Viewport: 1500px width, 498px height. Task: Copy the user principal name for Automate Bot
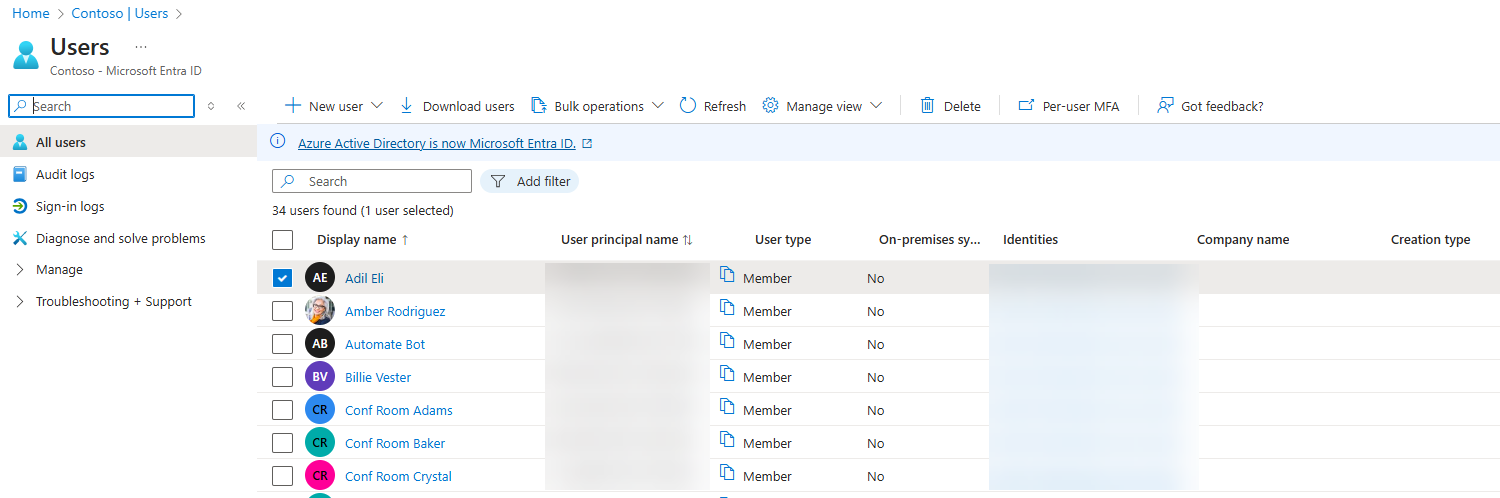[x=728, y=341]
